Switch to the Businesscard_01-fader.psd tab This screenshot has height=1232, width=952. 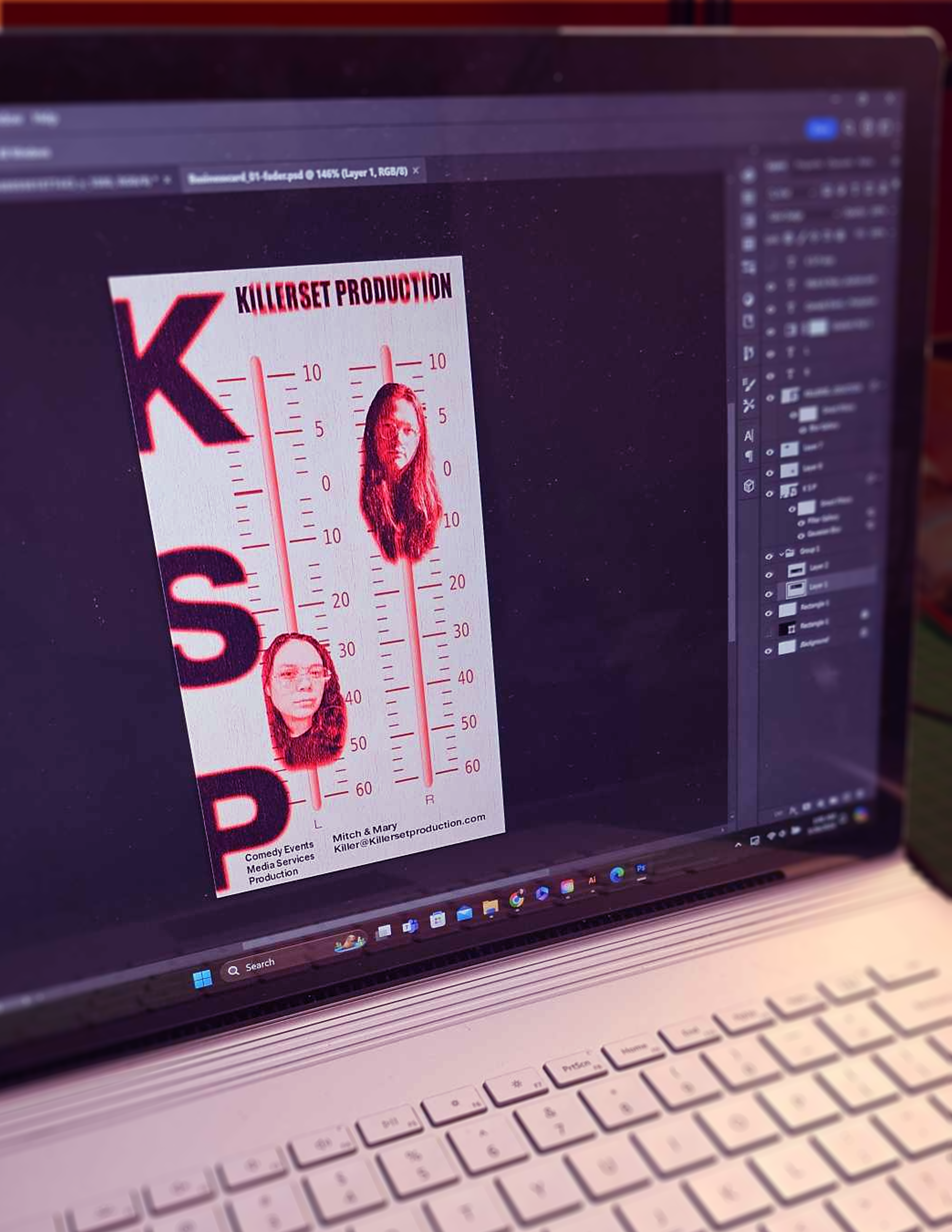[x=297, y=176]
